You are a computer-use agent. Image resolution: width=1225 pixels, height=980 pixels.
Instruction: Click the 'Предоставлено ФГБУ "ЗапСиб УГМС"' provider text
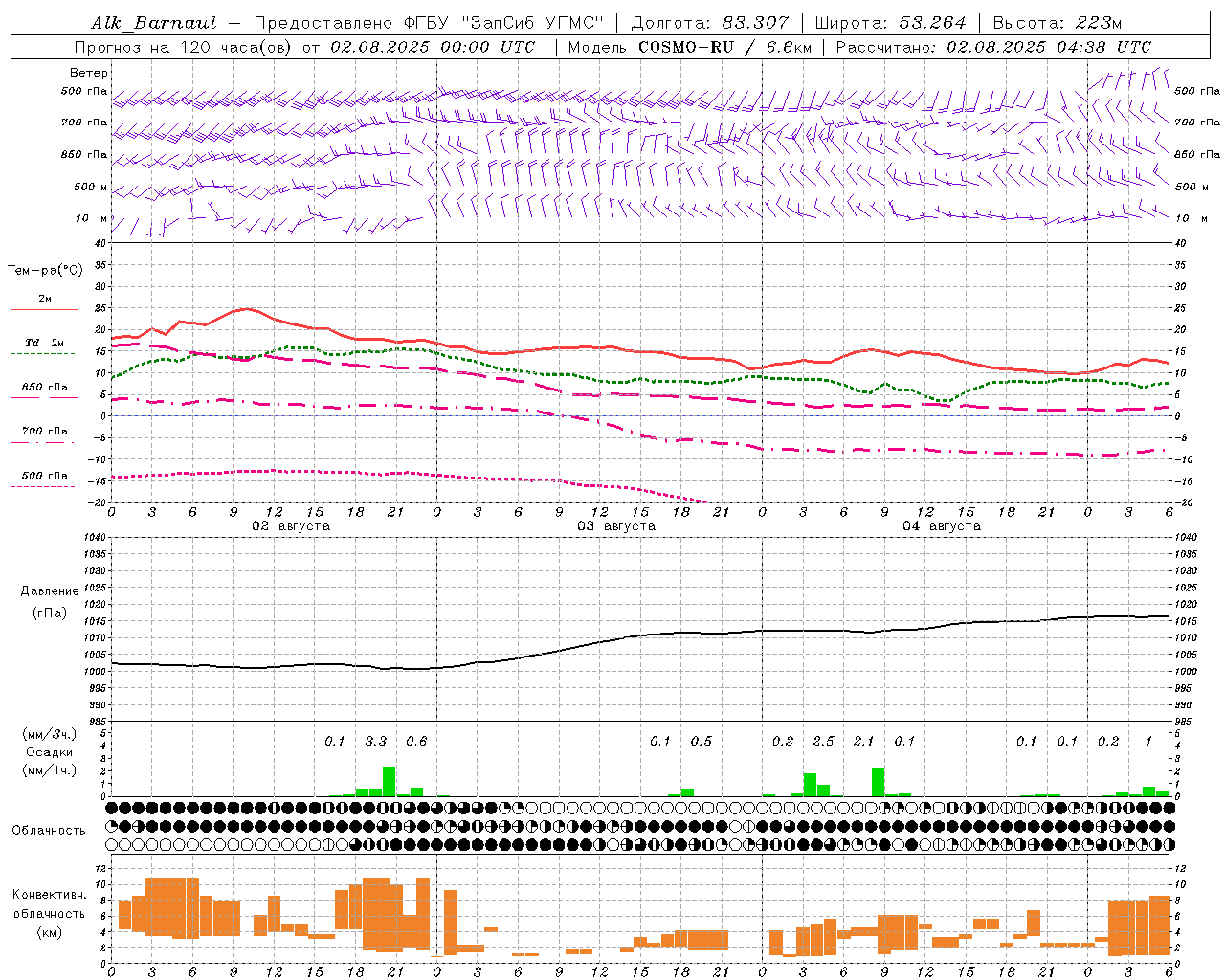pyautogui.click(x=429, y=23)
